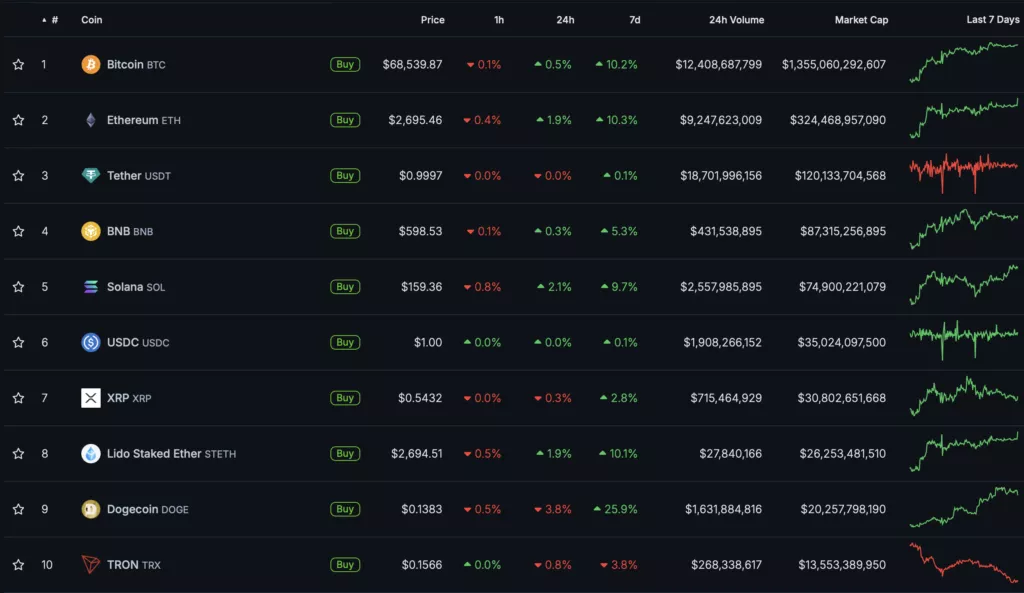Sort by the 24h change column

(566, 20)
